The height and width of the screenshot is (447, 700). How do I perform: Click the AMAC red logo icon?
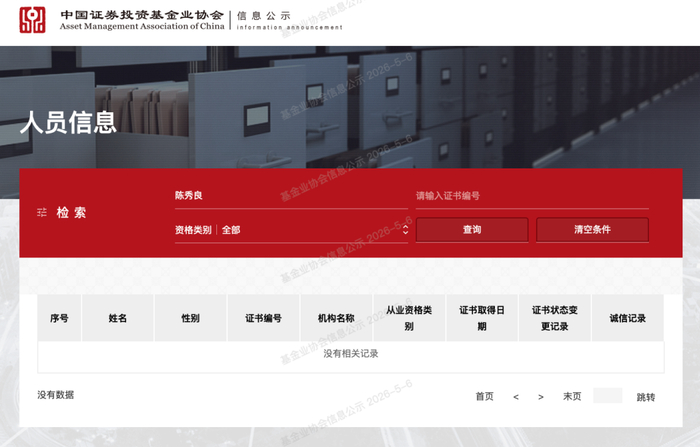32,20
